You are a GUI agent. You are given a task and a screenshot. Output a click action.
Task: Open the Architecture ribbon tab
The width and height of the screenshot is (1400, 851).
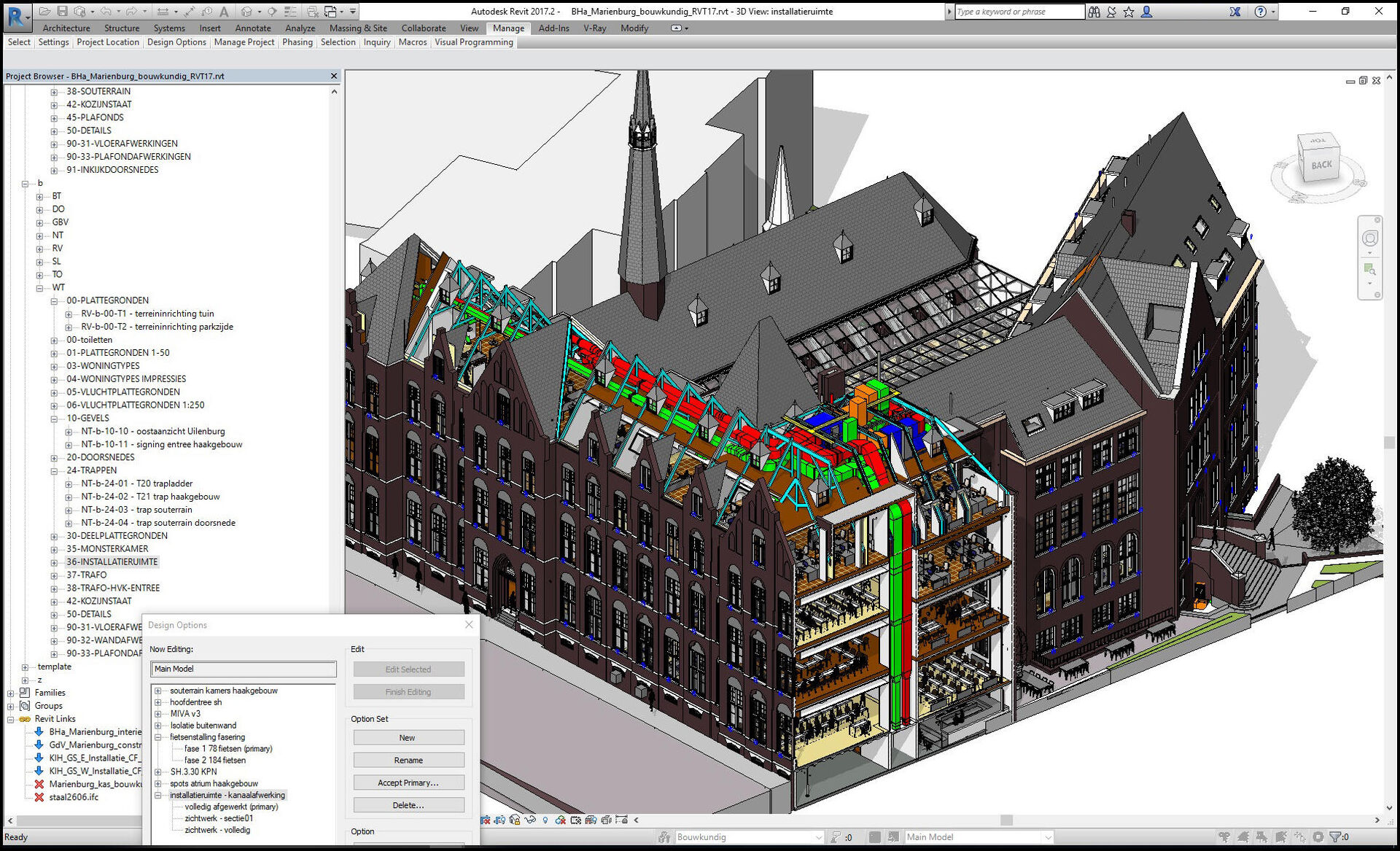point(66,28)
